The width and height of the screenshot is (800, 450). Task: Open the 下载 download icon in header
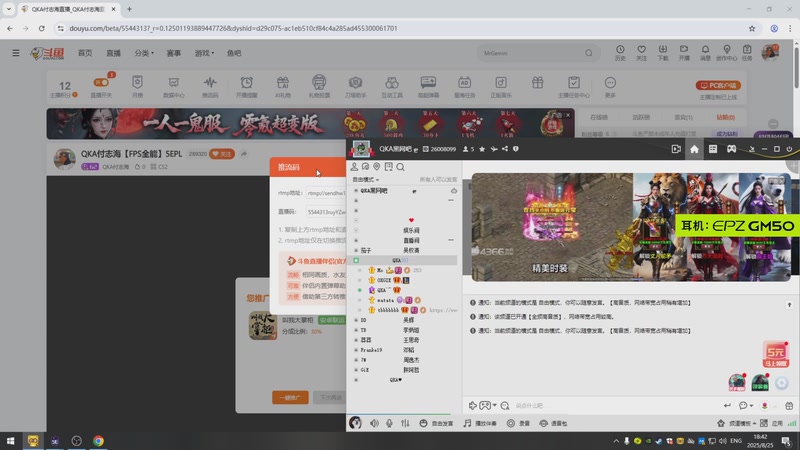coord(662,53)
